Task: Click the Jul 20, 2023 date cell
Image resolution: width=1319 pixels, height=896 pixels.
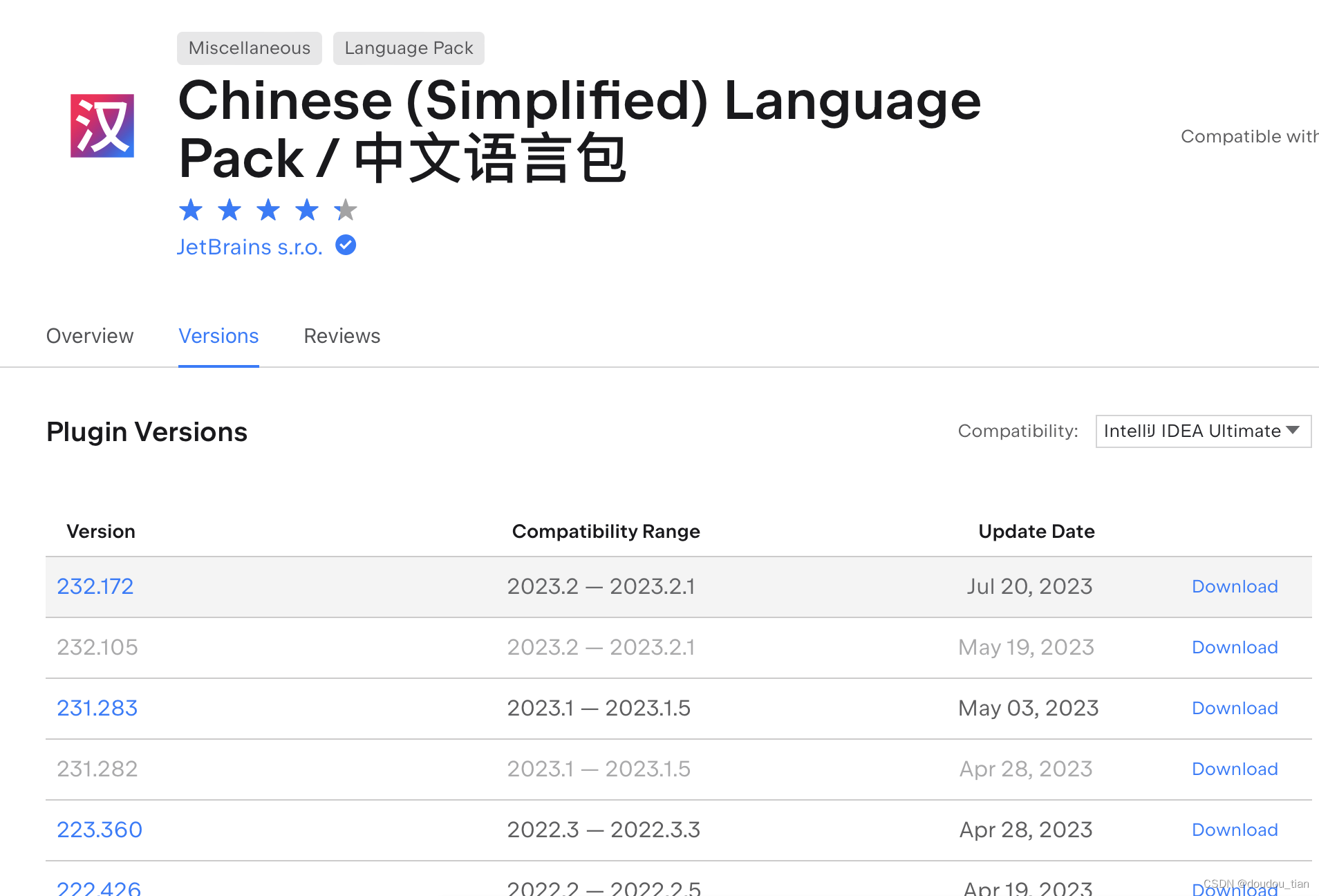Action: [1029, 586]
